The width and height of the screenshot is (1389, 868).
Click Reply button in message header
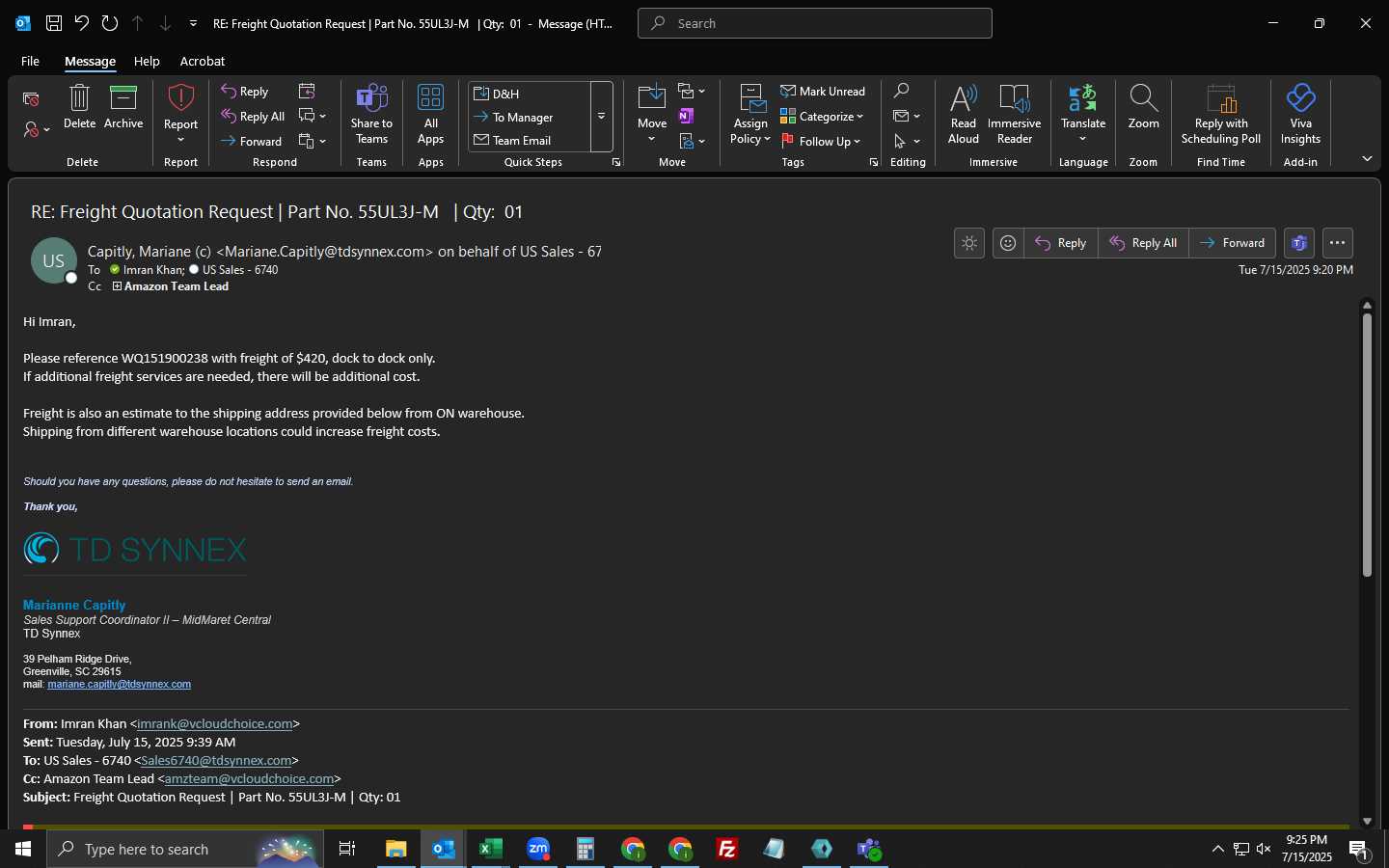(x=1061, y=243)
